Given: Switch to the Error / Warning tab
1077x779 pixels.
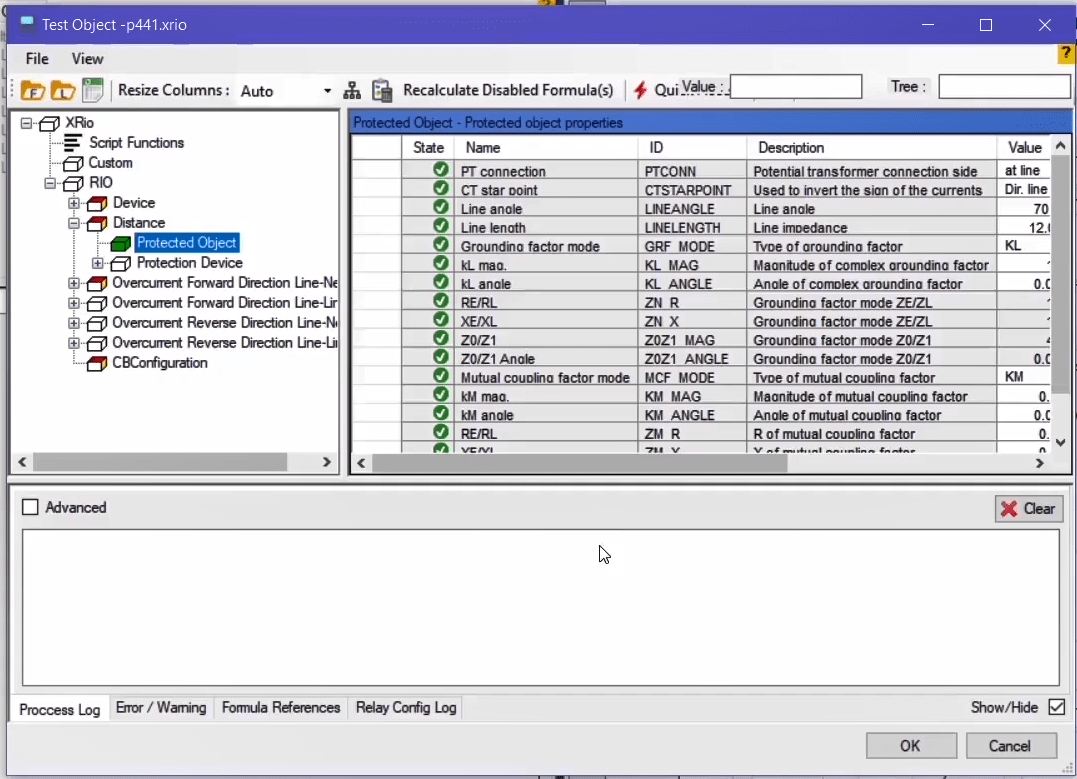Looking at the screenshot, I should [161, 708].
